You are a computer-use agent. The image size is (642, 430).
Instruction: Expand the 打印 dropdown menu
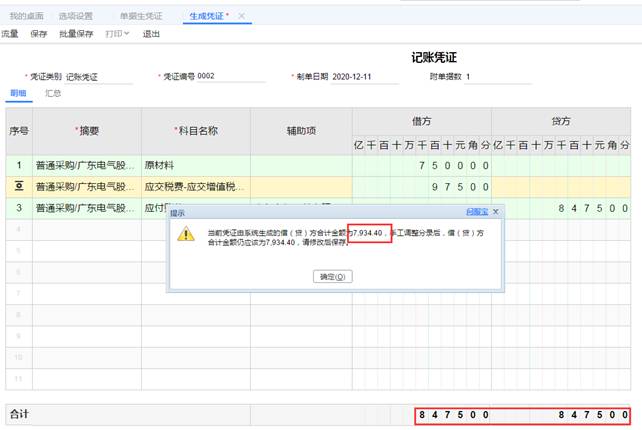coord(118,34)
